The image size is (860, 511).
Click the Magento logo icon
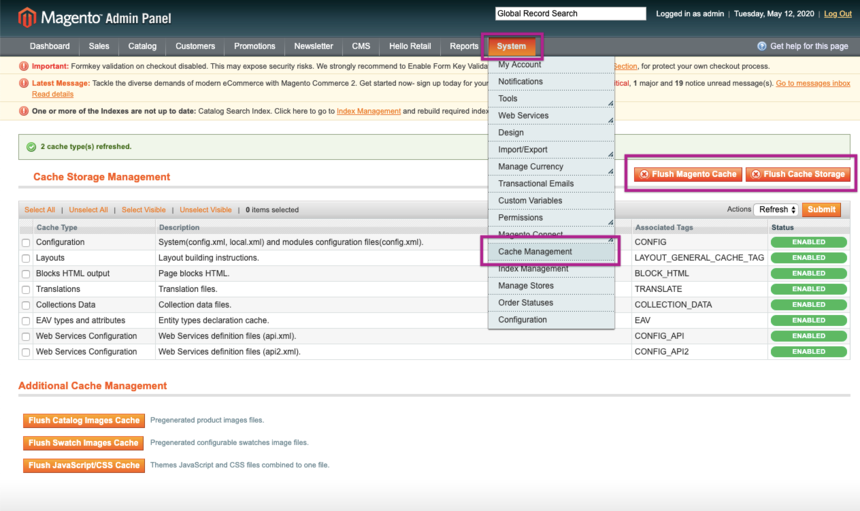pos(26,16)
